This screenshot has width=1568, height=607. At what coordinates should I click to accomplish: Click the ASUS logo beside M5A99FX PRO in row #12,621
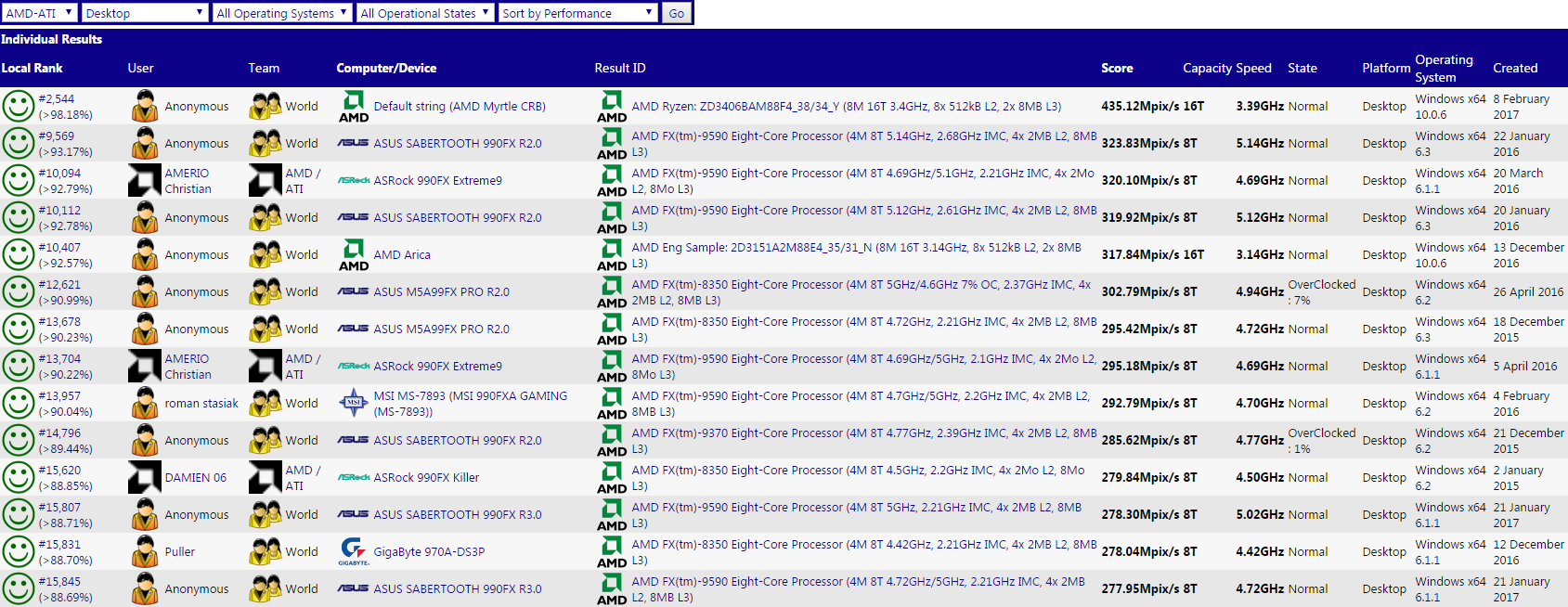click(354, 291)
